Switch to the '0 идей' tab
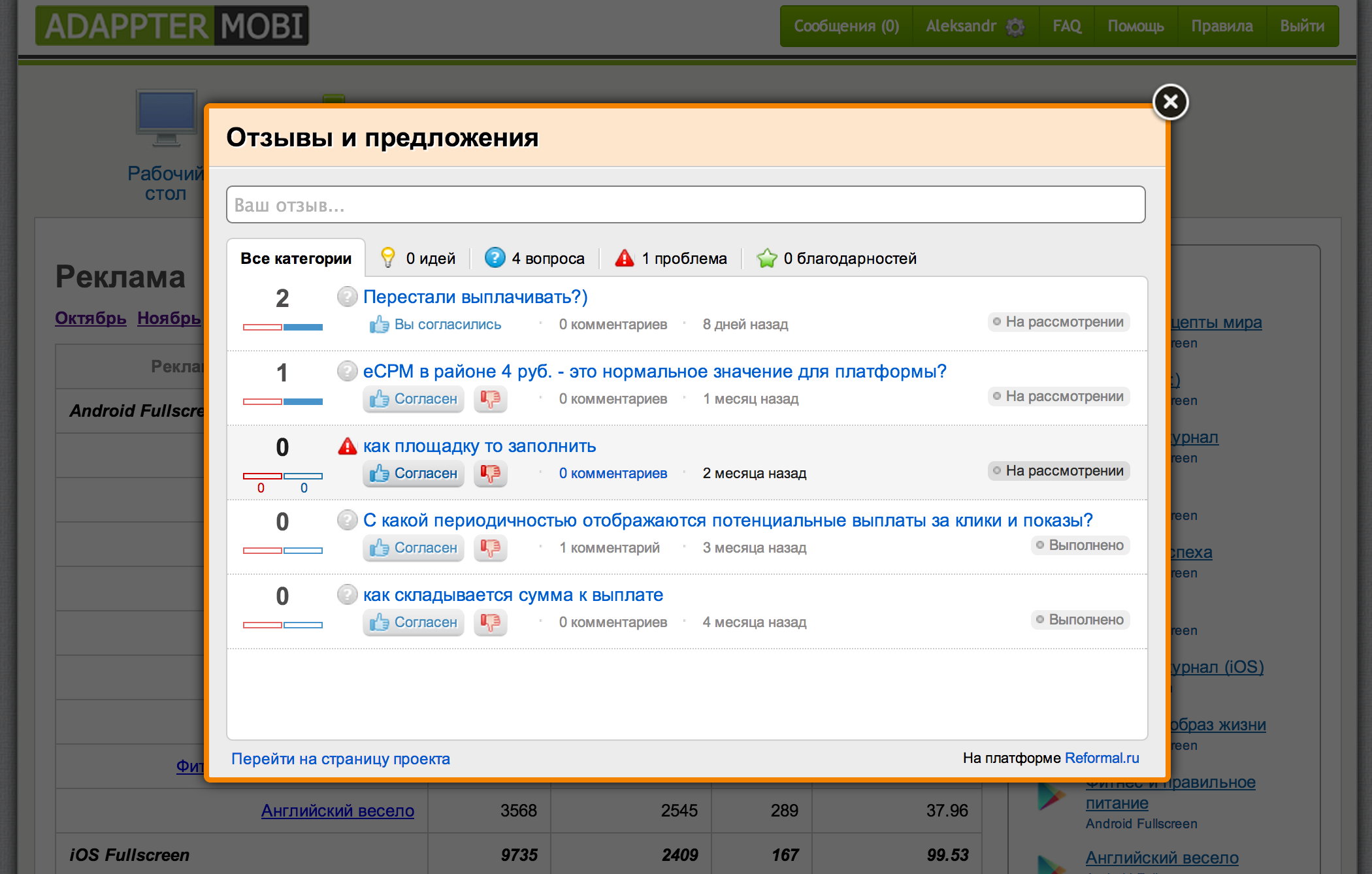The width and height of the screenshot is (1372, 874). coord(418,259)
